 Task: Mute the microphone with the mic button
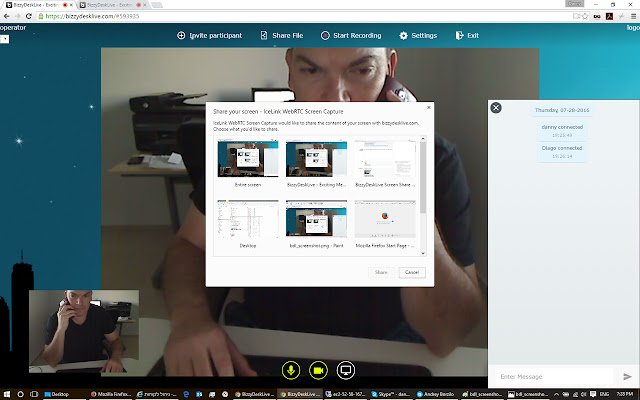(x=291, y=370)
